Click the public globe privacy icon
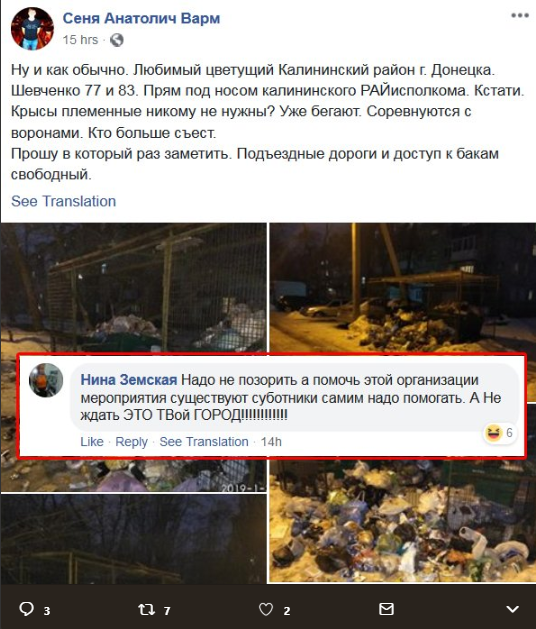Image resolution: width=536 pixels, height=629 pixels. pyautogui.click(x=117, y=40)
